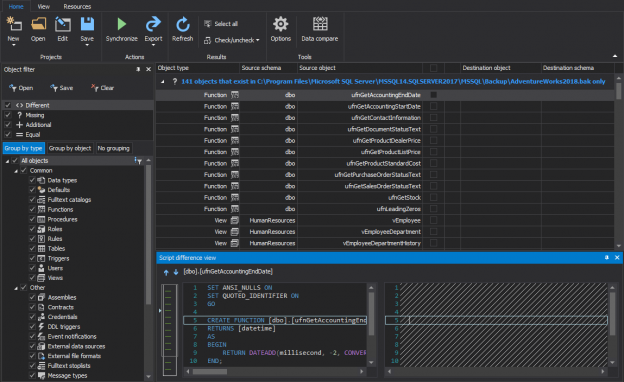
Task: Toggle the Missing filter checkbox
Action: tap(8, 115)
